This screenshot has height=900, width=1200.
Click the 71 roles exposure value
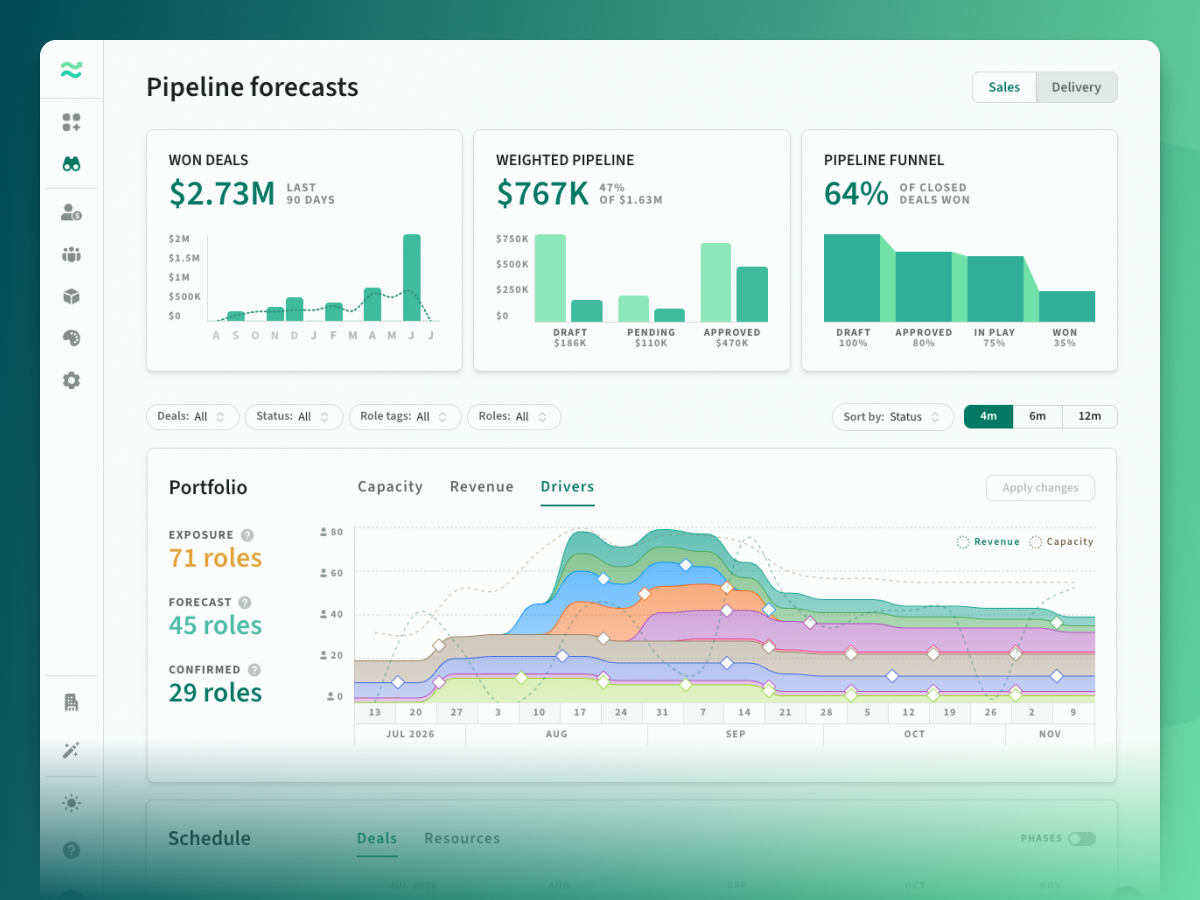[216, 558]
